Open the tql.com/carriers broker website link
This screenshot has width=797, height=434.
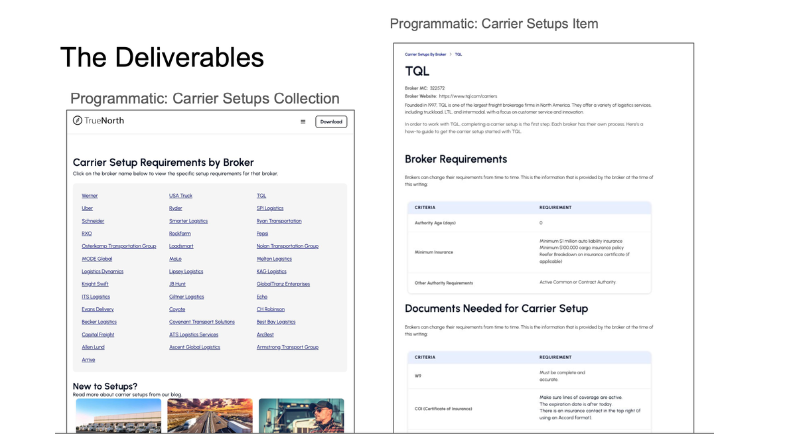(468, 96)
